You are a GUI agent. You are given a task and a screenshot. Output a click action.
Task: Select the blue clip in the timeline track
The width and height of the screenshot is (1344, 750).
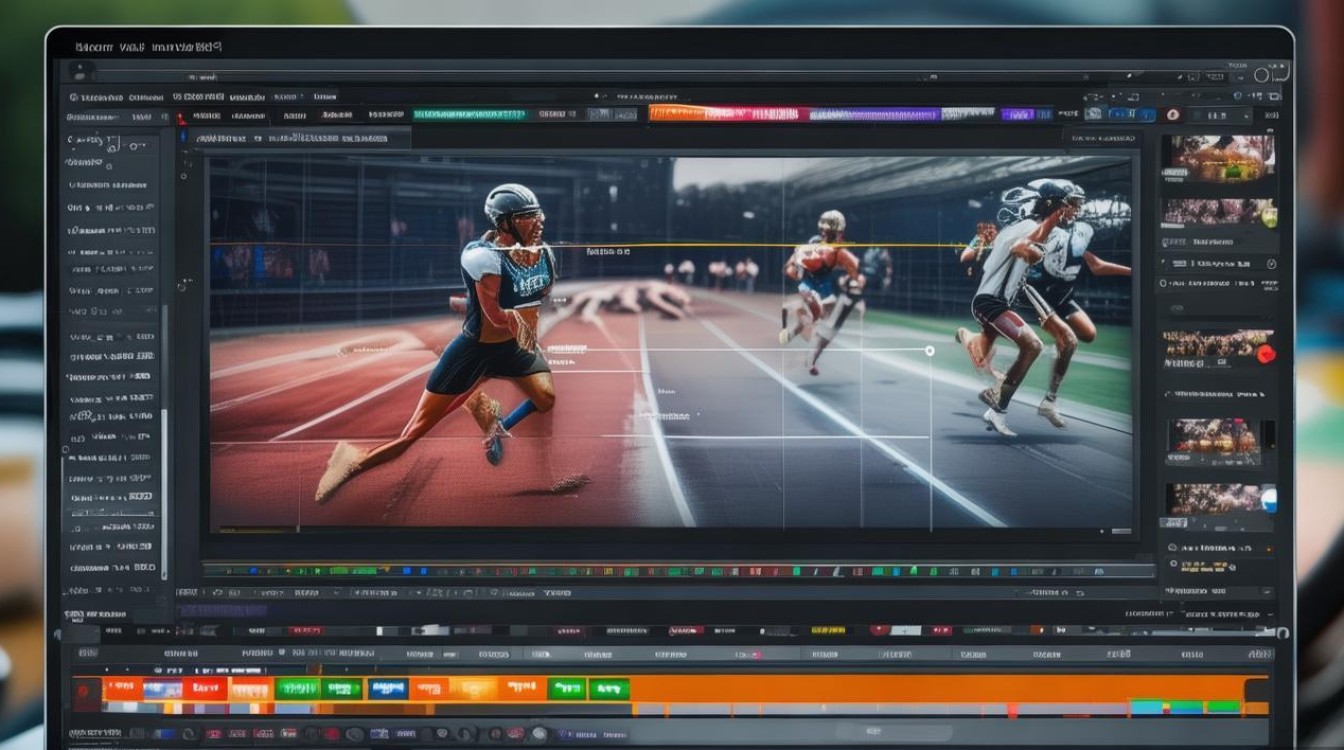click(387, 688)
